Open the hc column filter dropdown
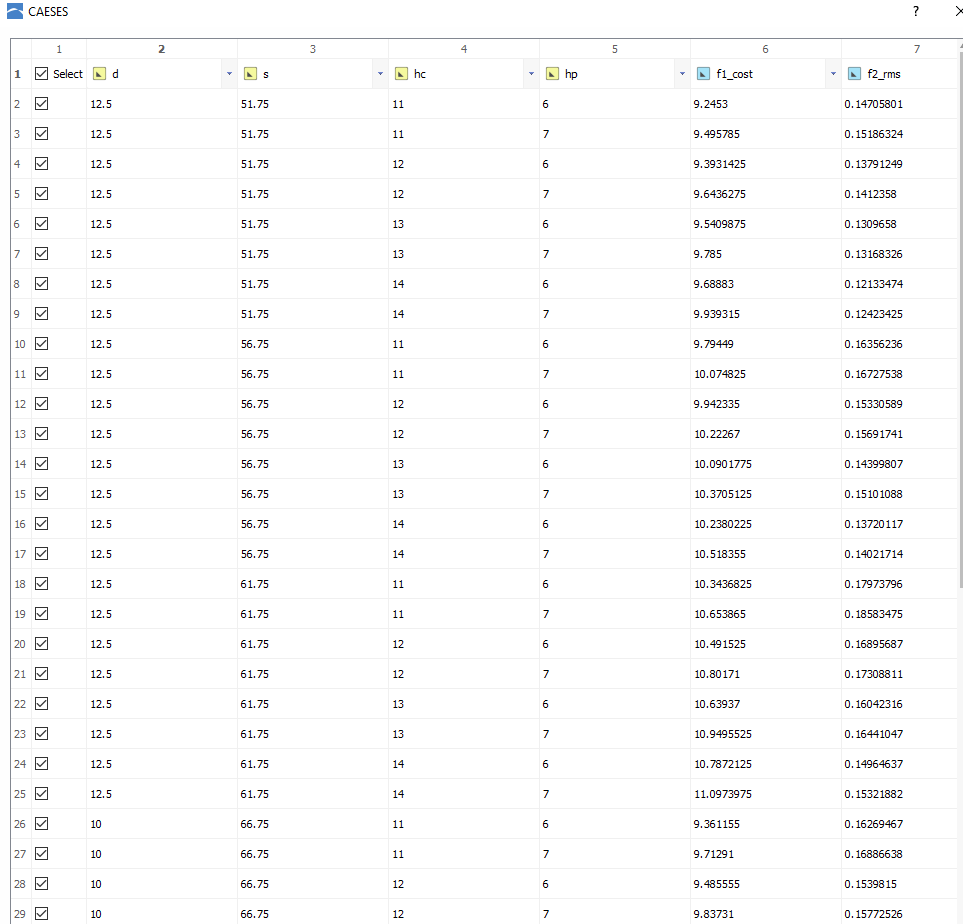 tap(531, 74)
